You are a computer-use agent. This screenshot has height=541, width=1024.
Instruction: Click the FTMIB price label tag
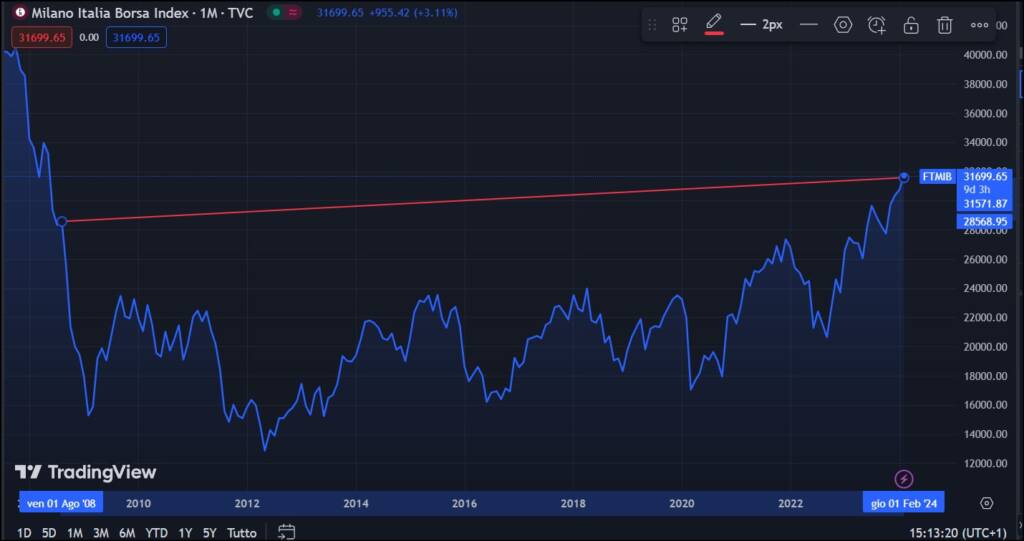(937, 176)
